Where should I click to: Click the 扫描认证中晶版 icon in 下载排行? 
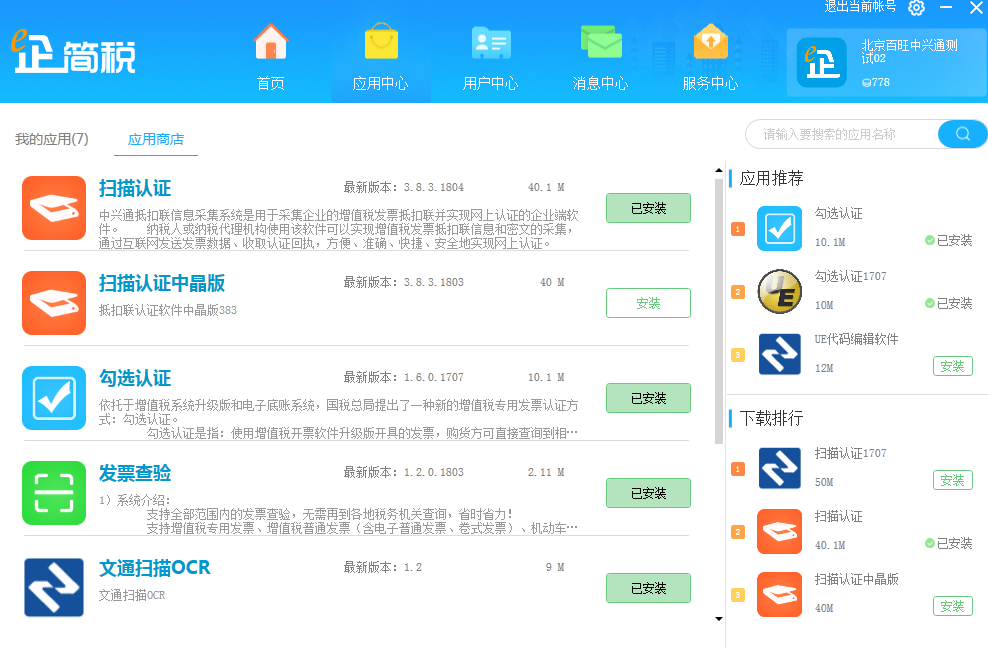[x=779, y=594]
